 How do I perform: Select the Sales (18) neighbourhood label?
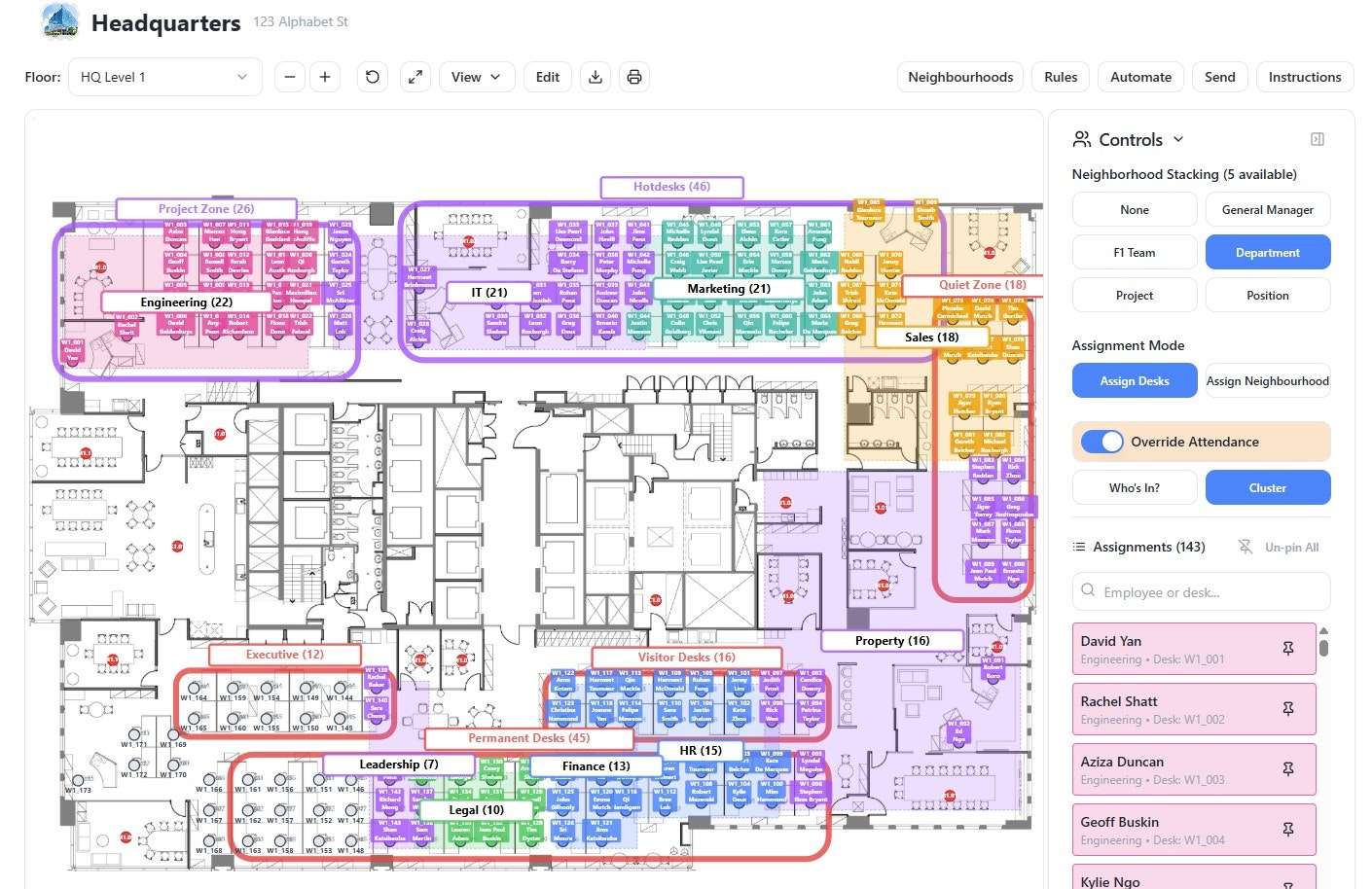[931, 338]
